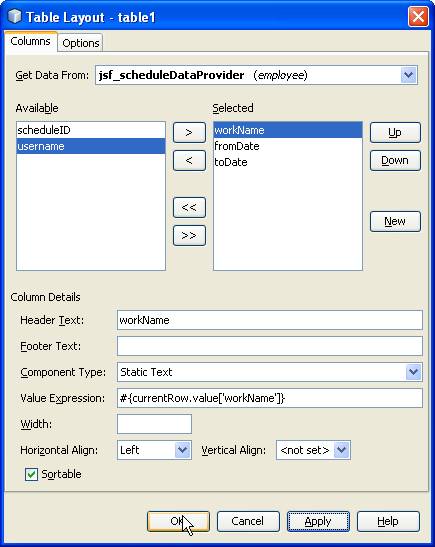Toggle the Sortable checkbox
This screenshot has height=547, width=435.
(x=31, y=474)
